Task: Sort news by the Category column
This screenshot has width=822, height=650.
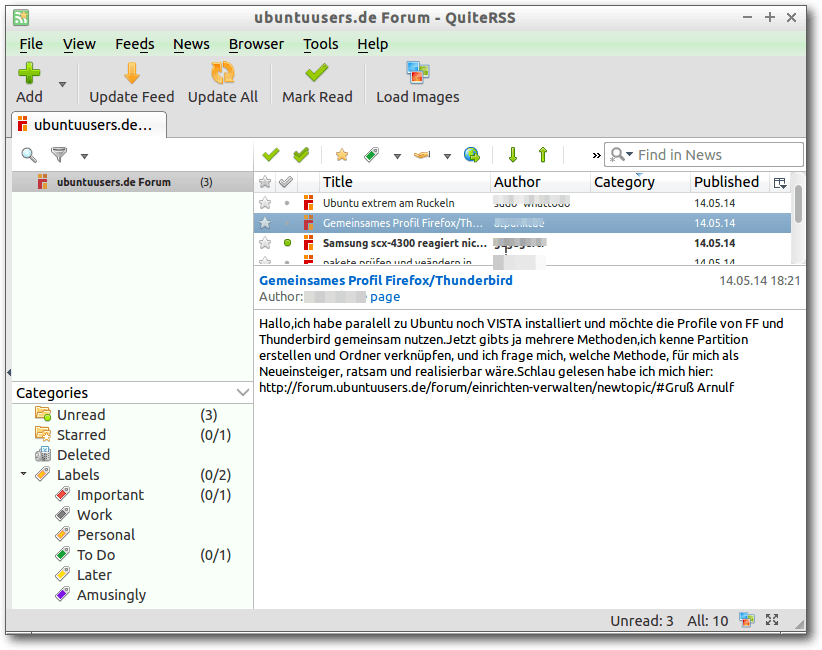Action: 640,182
